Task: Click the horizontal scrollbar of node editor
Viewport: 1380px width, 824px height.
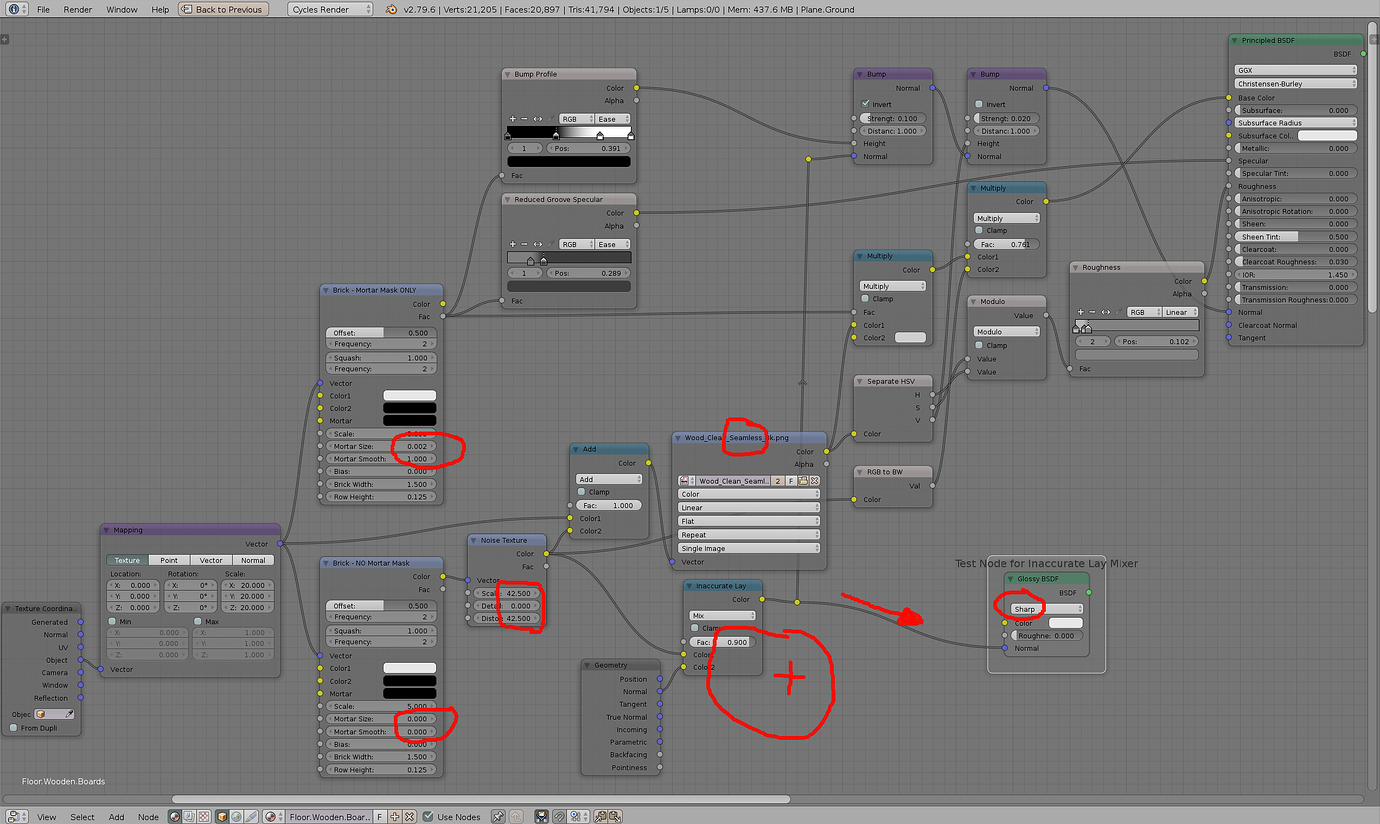Action: (480, 799)
